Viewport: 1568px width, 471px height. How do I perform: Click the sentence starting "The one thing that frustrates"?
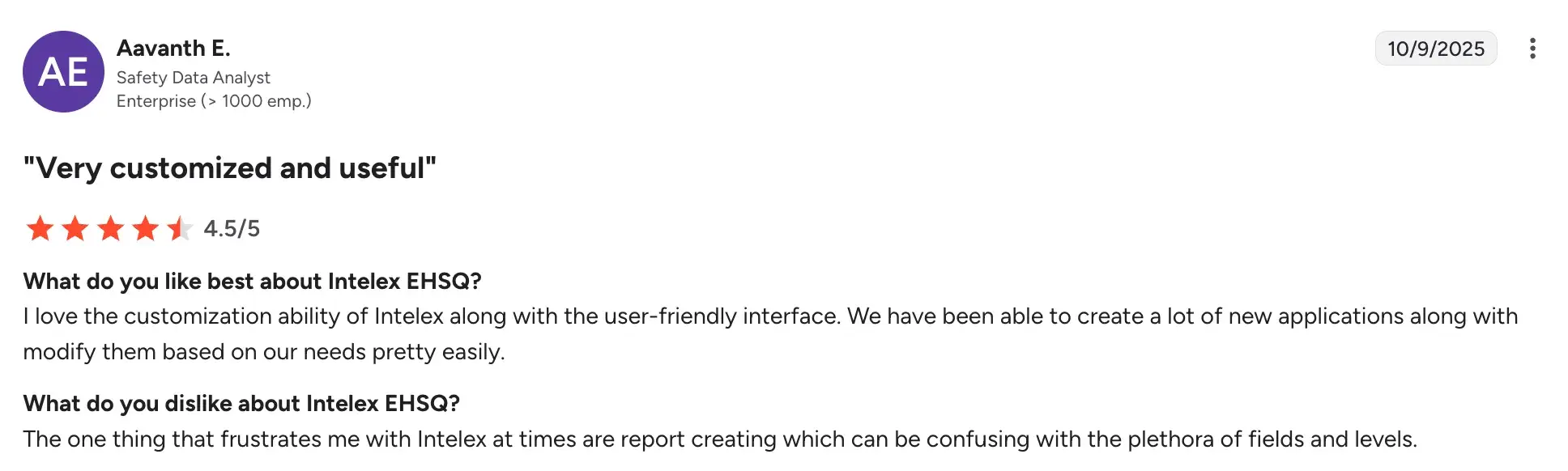point(719,439)
